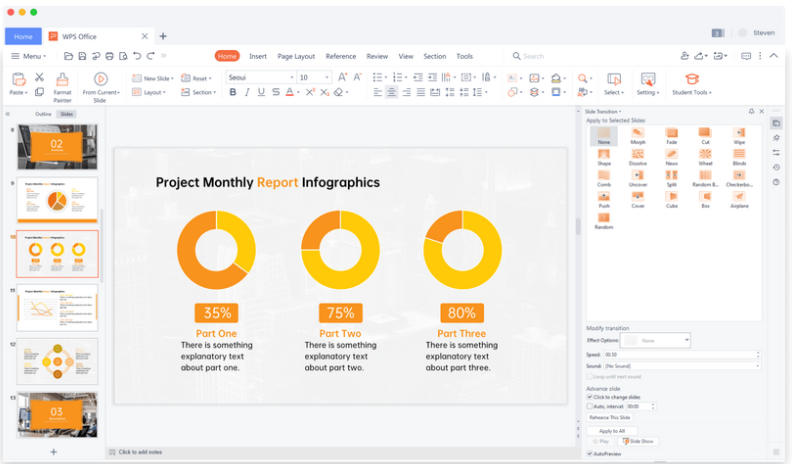
Task: Open the Seoul font name dropdown
Action: point(292,77)
